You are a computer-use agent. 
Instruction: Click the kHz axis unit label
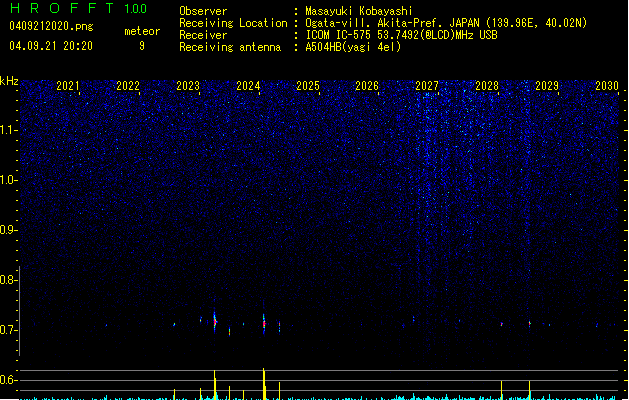[x=9, y=81]
